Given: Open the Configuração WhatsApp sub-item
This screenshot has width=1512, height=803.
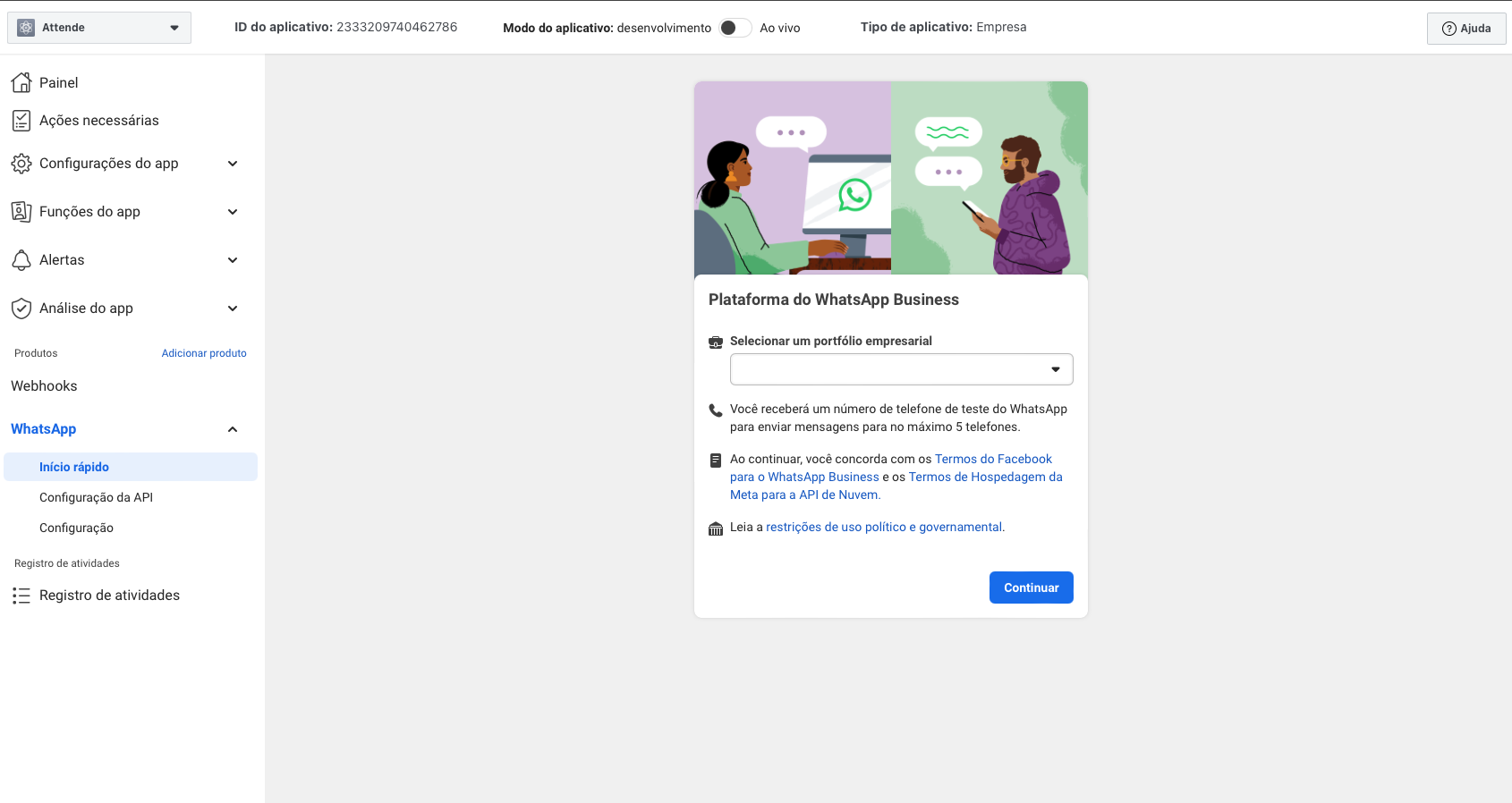Looking at the screenshot, I should pos(76,528).
